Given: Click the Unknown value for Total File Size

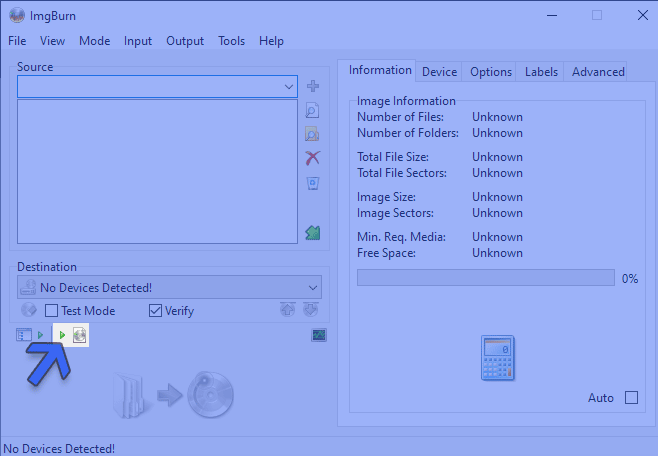Looking at the screenshot, I should [497, 157].
